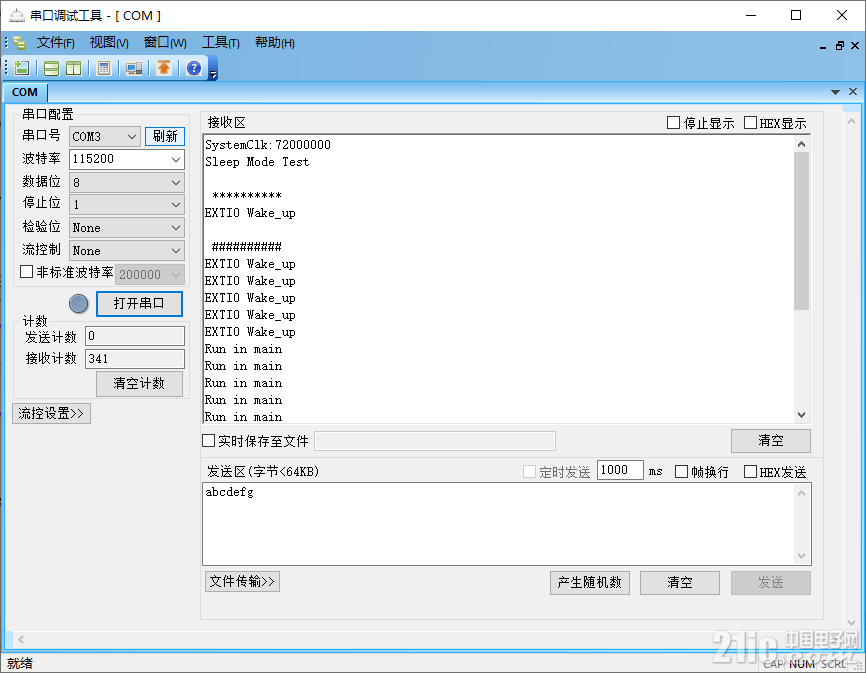Screen dimensions: 866x673
Task: Click the receive area scroll up arrow
Action: point(801,144)
